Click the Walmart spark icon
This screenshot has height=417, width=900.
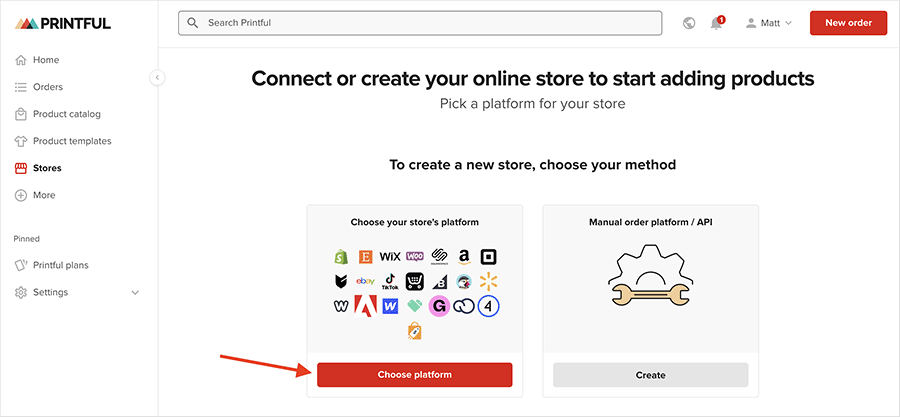(x=488, y=281)
